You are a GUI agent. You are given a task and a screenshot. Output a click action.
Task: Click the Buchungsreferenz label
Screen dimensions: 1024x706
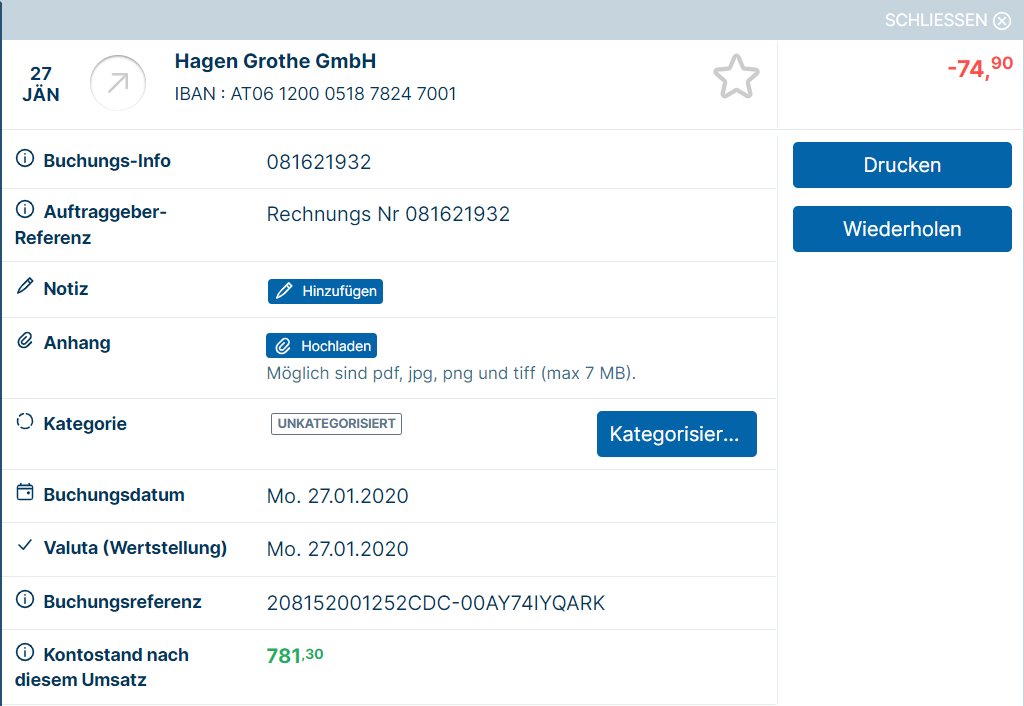pos(122,602)
